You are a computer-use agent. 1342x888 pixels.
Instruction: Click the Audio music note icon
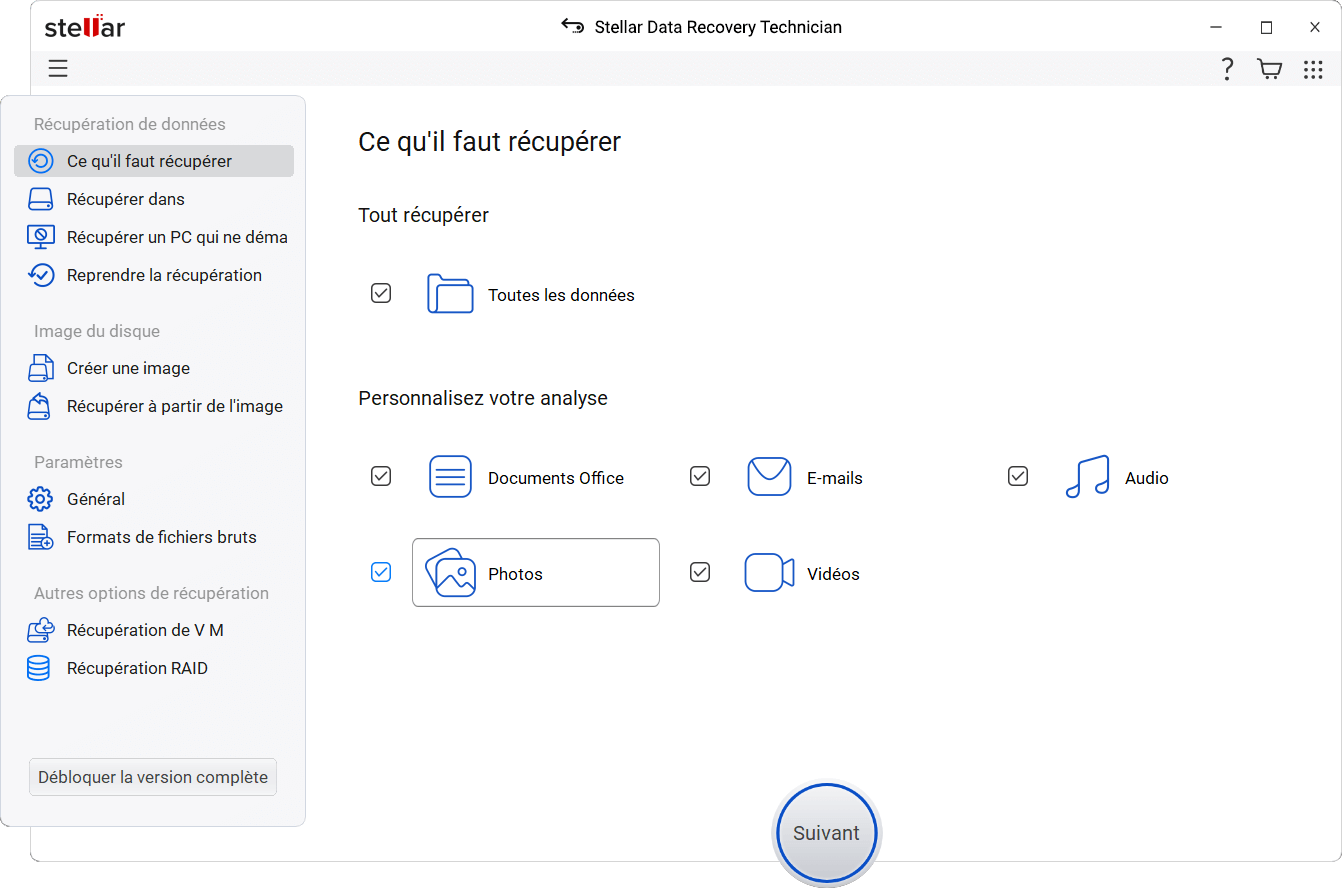point(1087,477)
